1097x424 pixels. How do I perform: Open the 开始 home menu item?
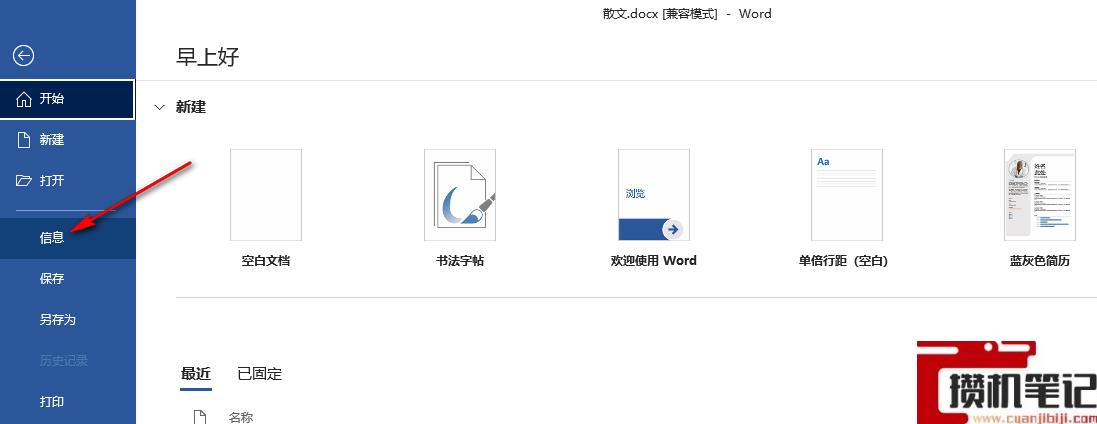(x=67, y=99)
